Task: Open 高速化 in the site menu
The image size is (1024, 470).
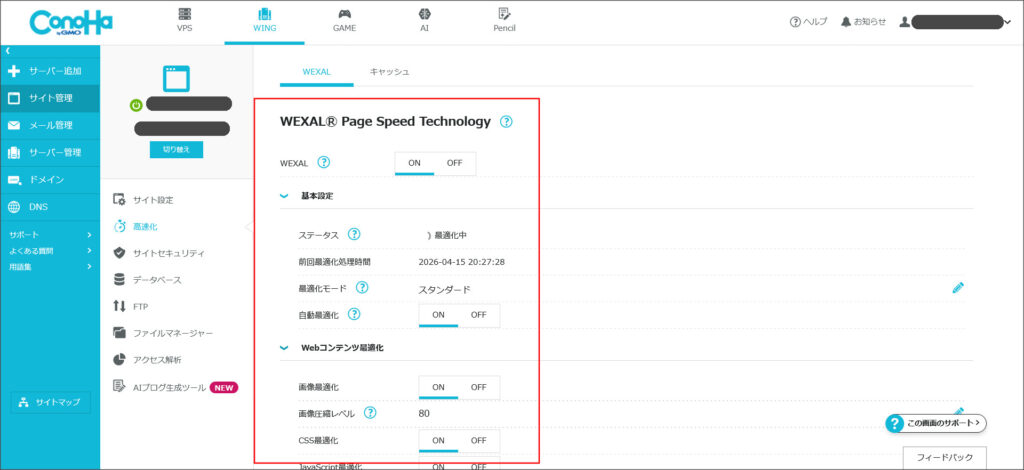Action: click(136, 227)
